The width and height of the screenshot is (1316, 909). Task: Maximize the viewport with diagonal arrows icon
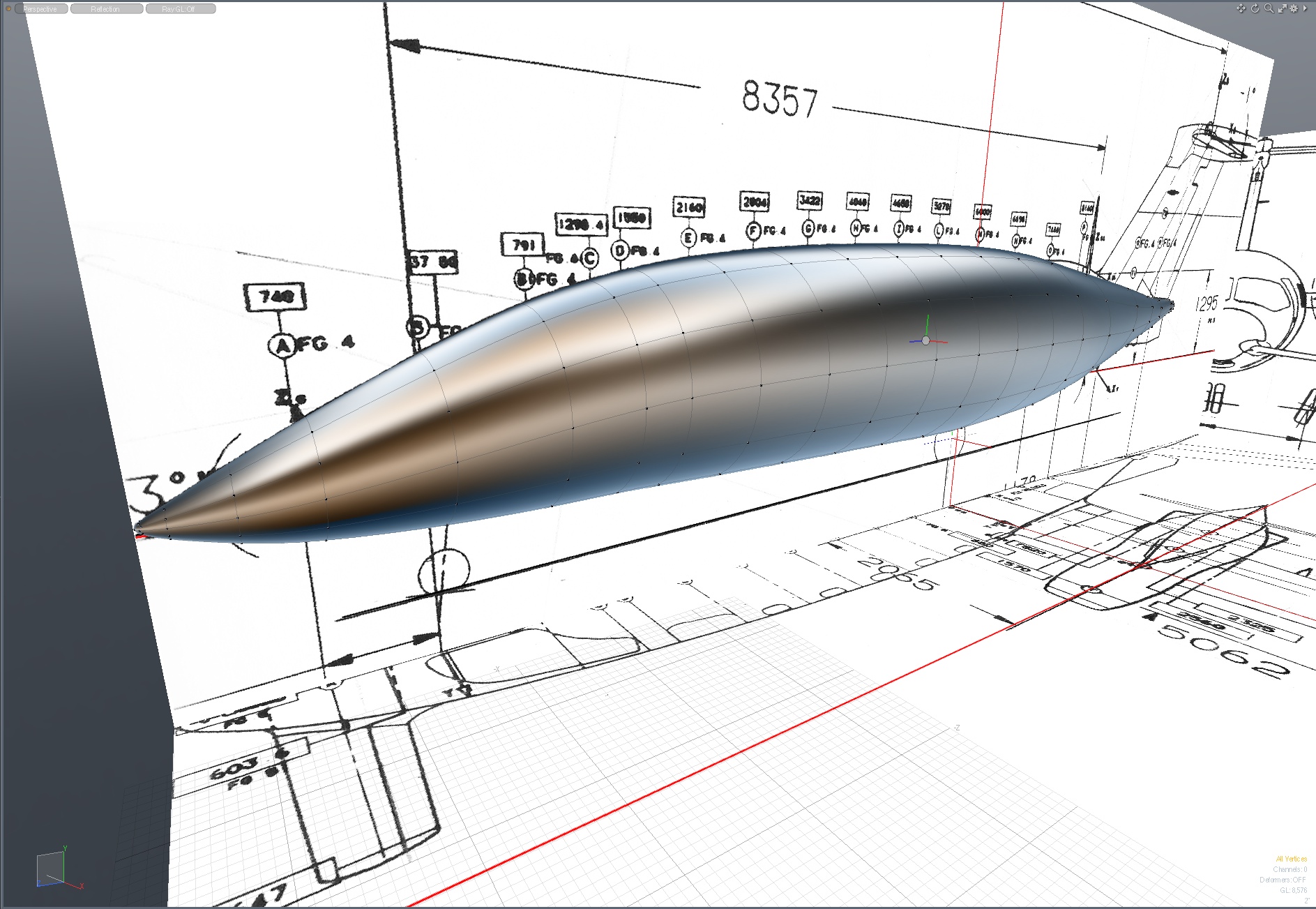pos(1282,8)
